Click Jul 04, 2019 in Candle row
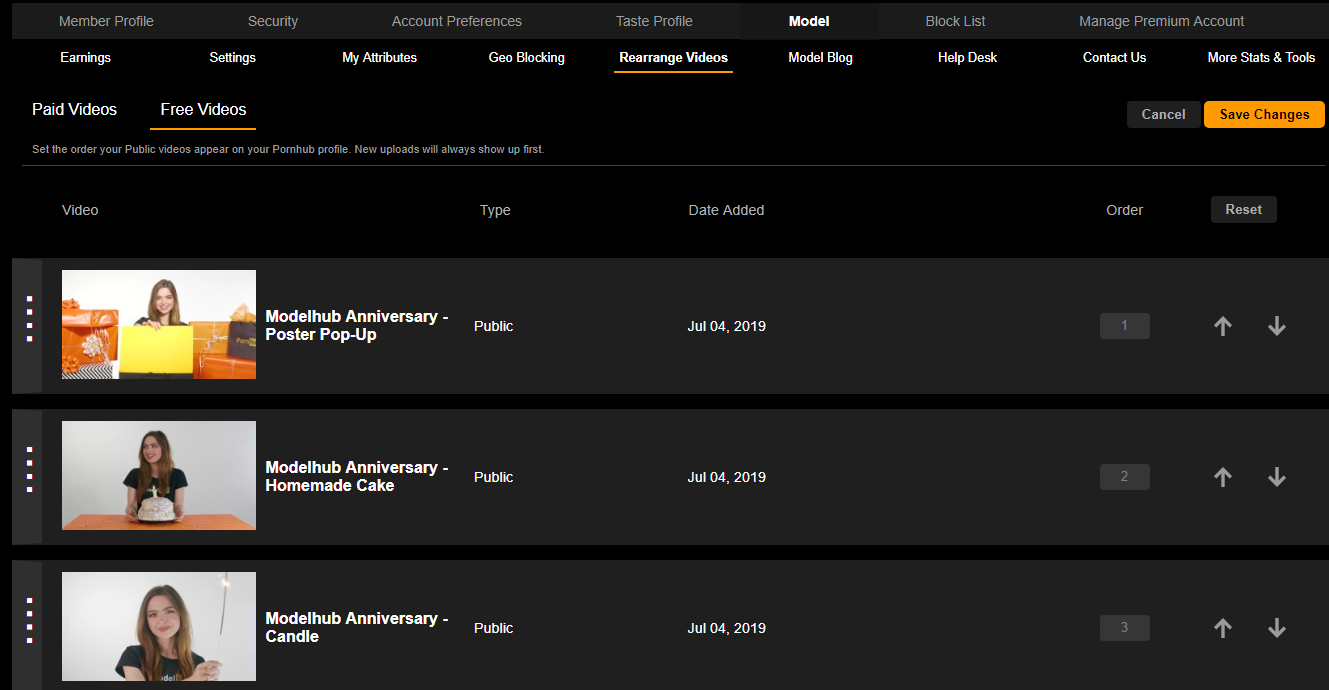1329x690 pixels. tap(727, 628)
